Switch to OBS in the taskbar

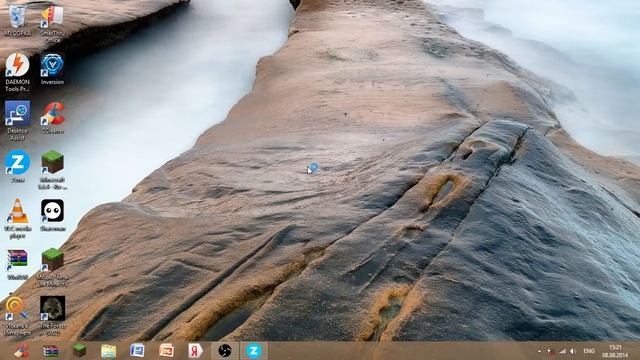click(x=224, y=351)
